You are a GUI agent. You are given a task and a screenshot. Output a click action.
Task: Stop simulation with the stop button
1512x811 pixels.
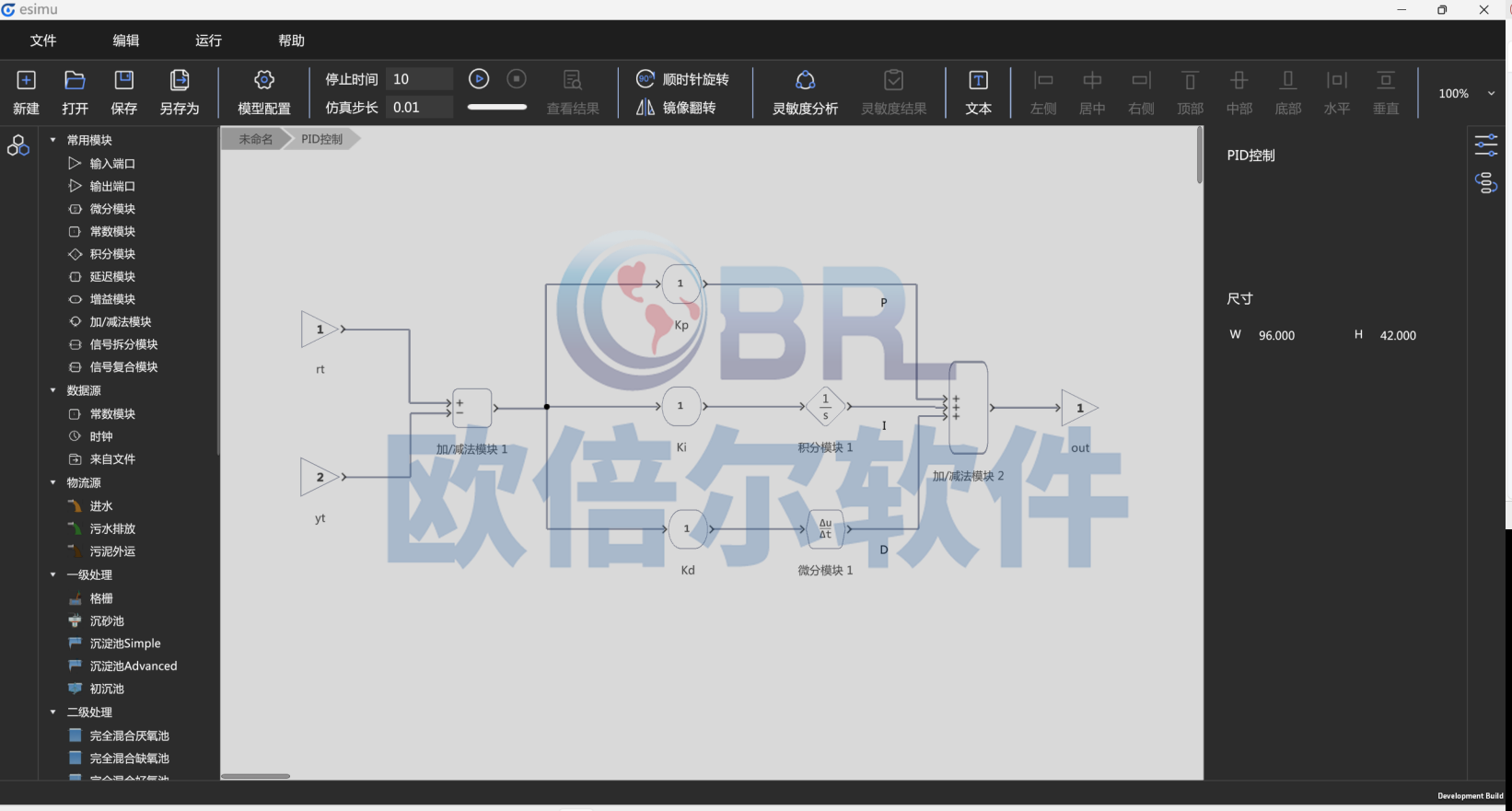point(518,79)
